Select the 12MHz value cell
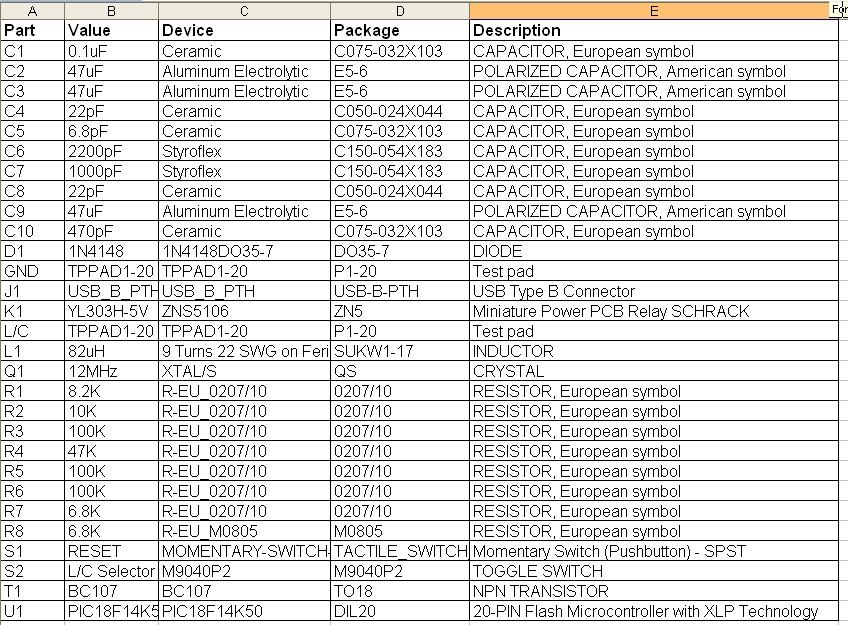This screenshot has height=625, width=848. pyautogui.click(x=111, y=371)
